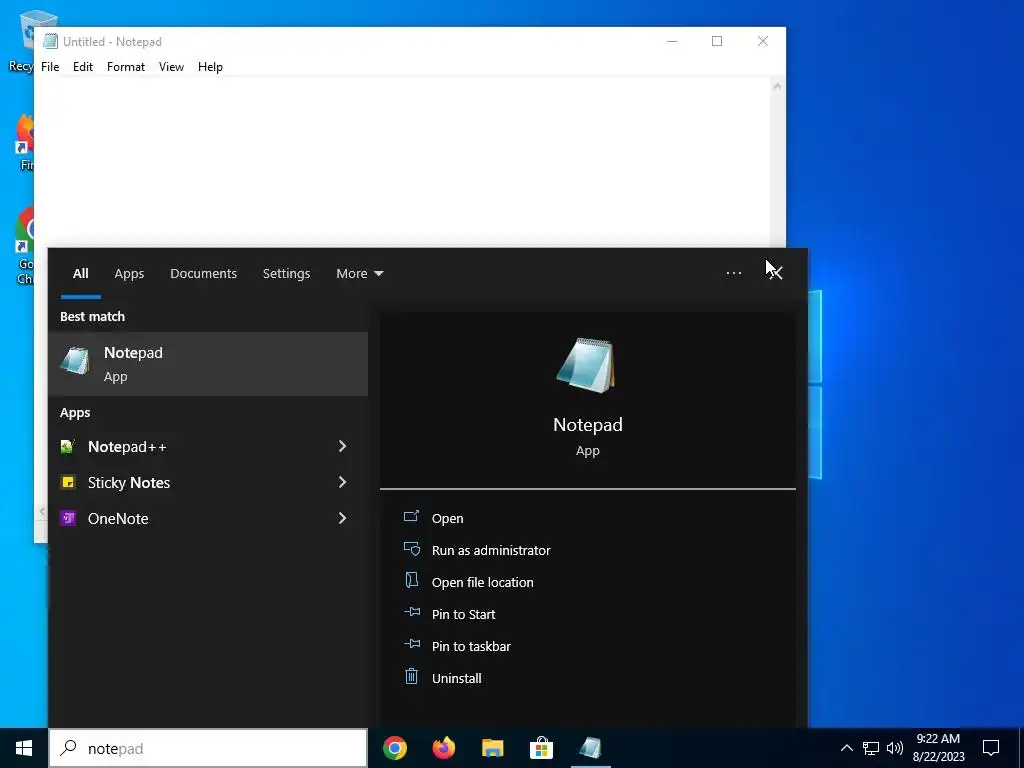This screenshot has width=1024, height=768.
Task: Open the Edit menu in Notepad
Action: tap(83, 67)
